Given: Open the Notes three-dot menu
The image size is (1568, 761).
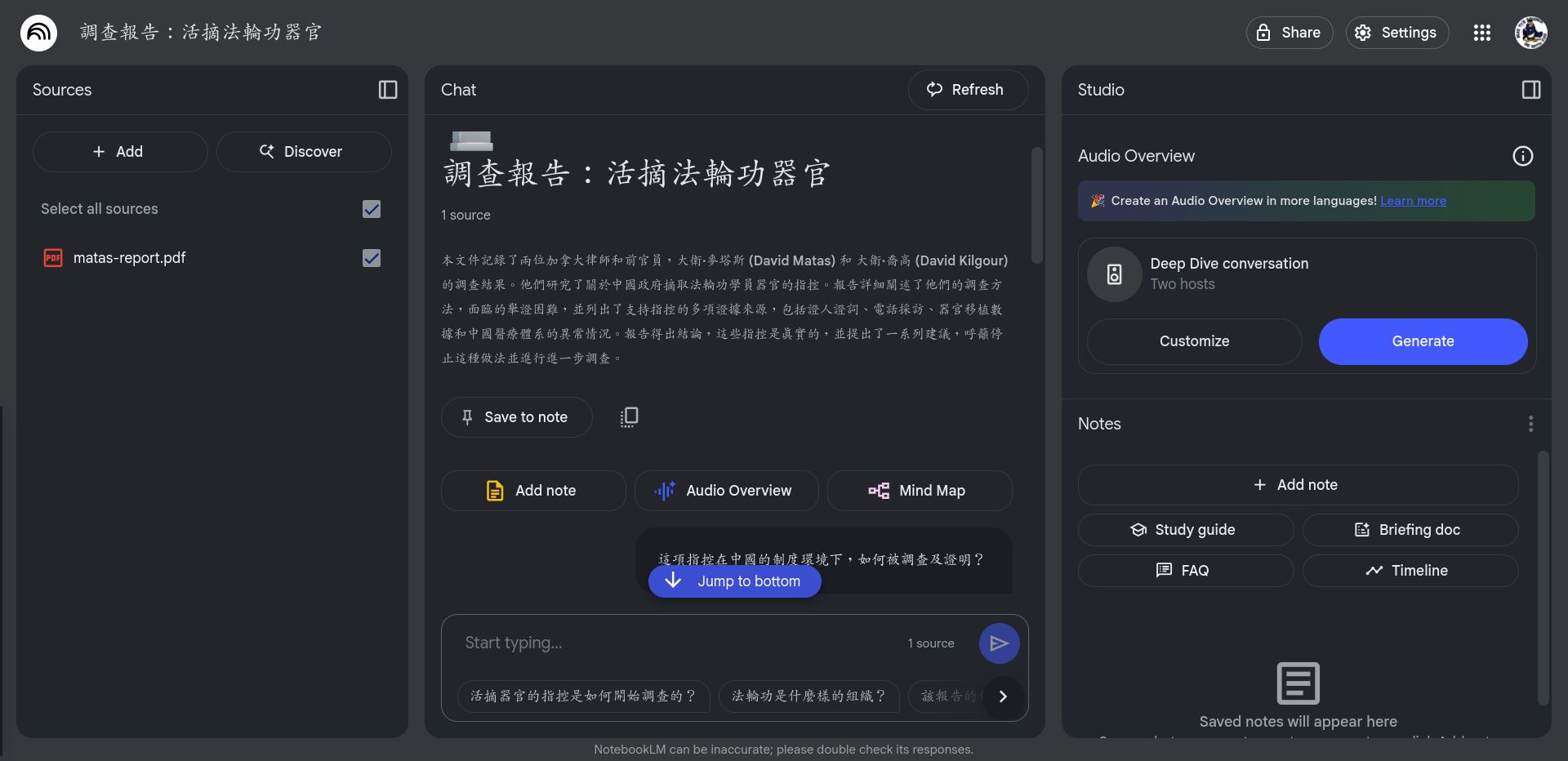Looking at the screenshot, I should 1530,424.
